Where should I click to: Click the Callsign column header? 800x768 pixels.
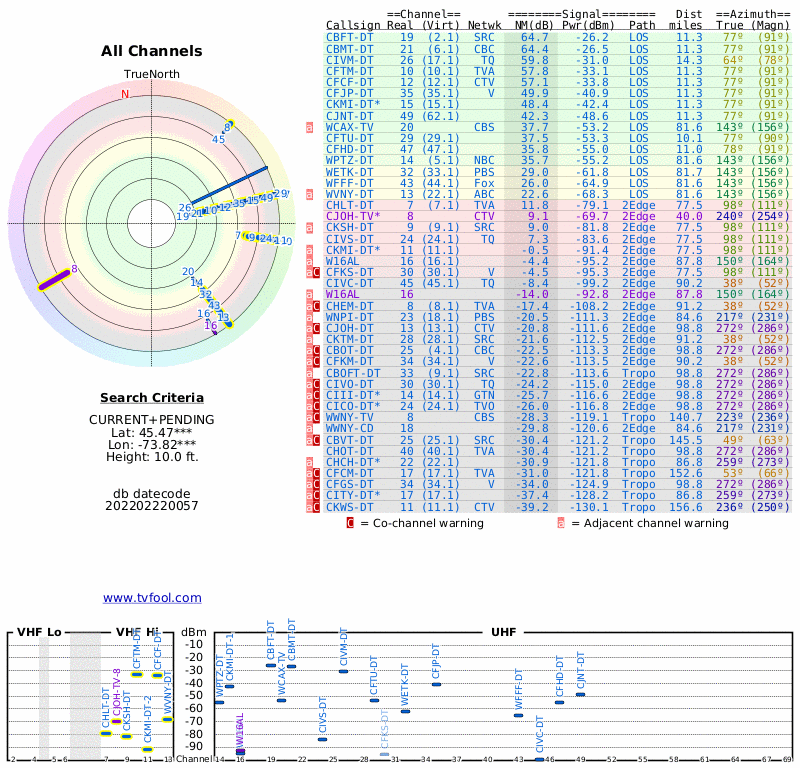pos(353,26)
